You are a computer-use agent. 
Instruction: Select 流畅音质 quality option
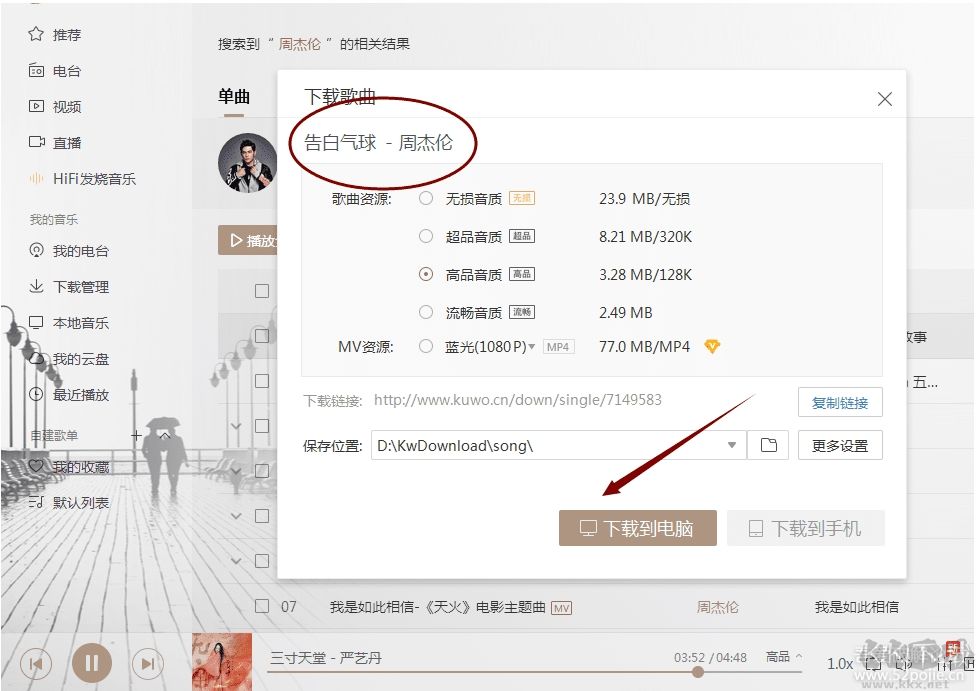[x=425, y=312]
